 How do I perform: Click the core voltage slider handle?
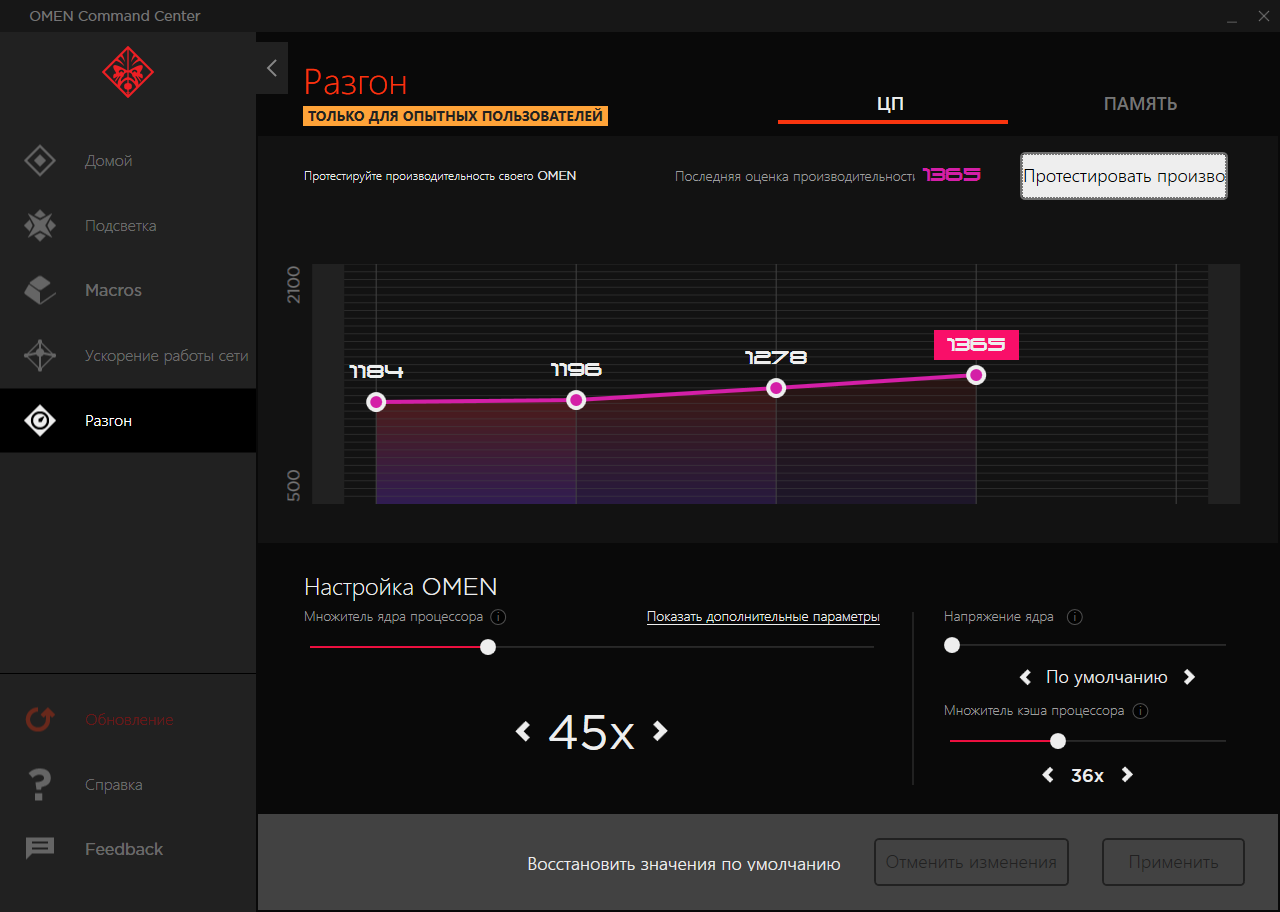[952, 645]
